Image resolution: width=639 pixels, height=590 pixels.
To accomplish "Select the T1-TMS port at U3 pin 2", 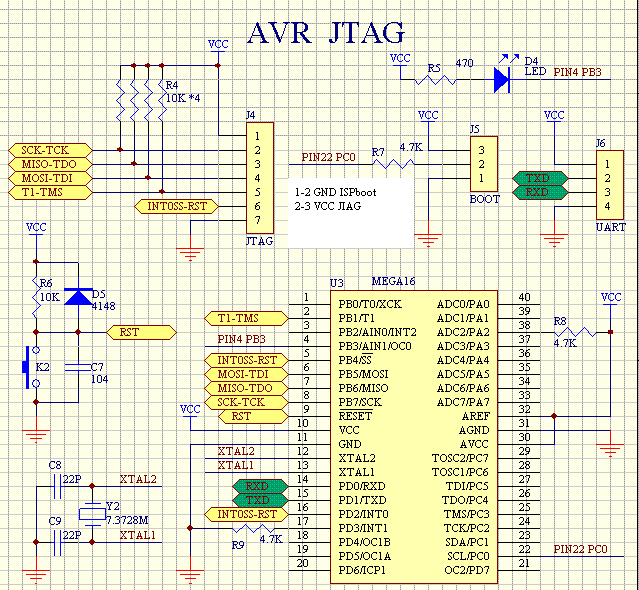I will (246, 318).
